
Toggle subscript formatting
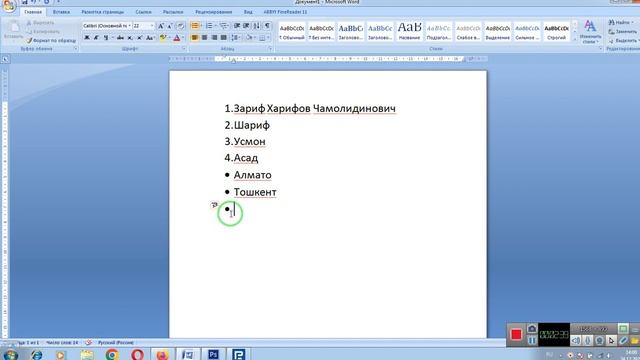click(130, 38)
